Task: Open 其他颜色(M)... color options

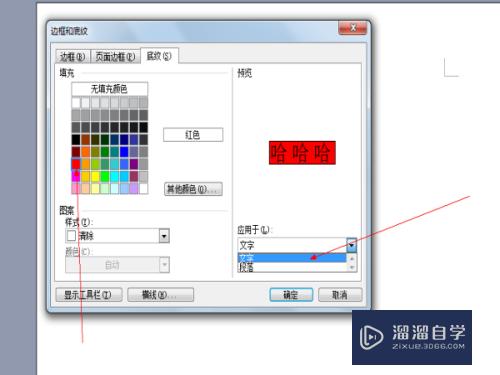Action: [x=193, y=189]
